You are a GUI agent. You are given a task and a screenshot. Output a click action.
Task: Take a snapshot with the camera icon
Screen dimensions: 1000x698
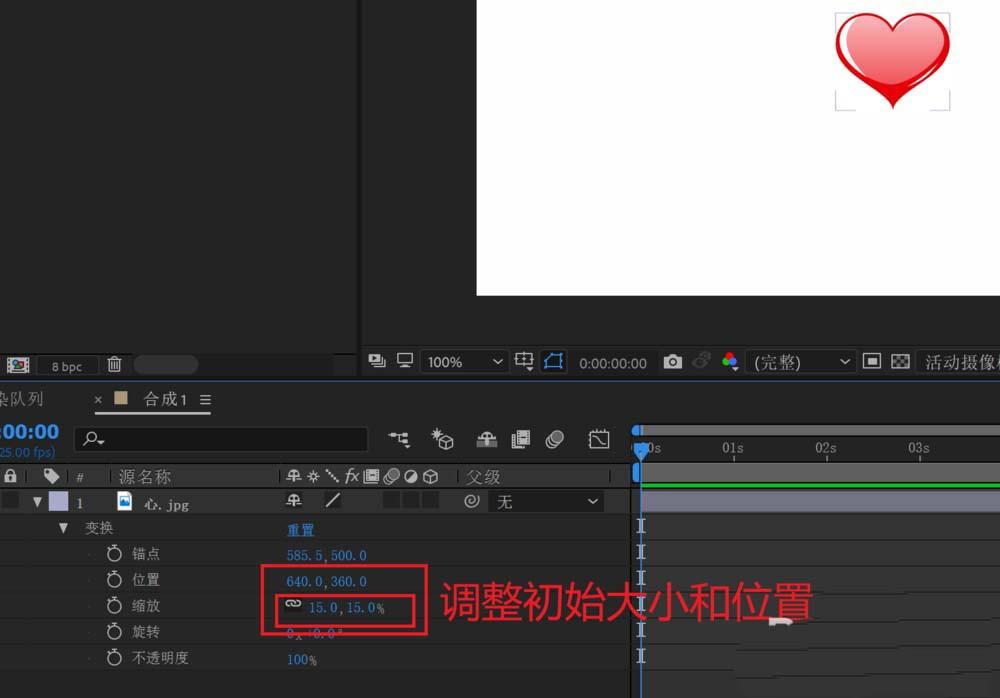pos(673,363)
